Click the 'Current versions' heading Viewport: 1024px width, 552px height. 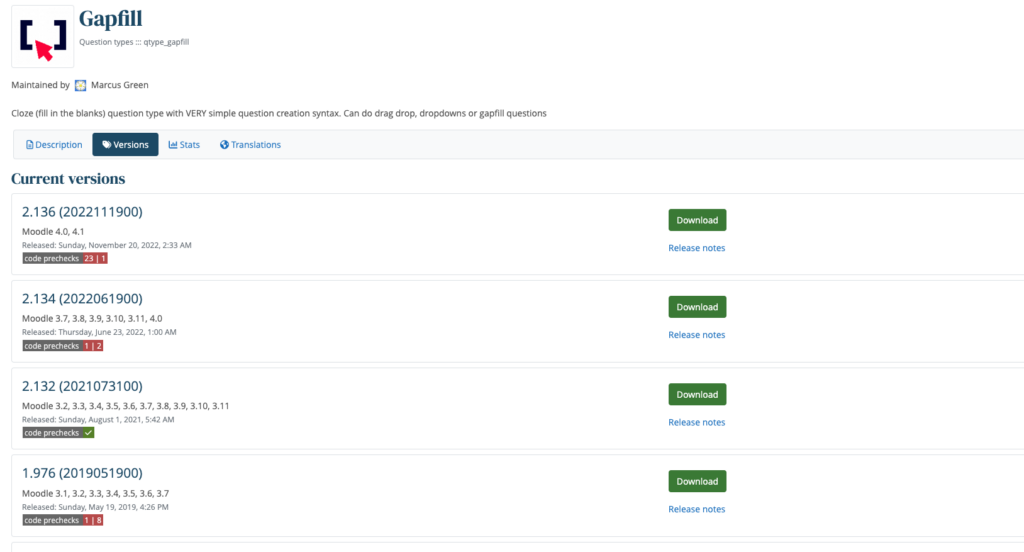point(68,179)
